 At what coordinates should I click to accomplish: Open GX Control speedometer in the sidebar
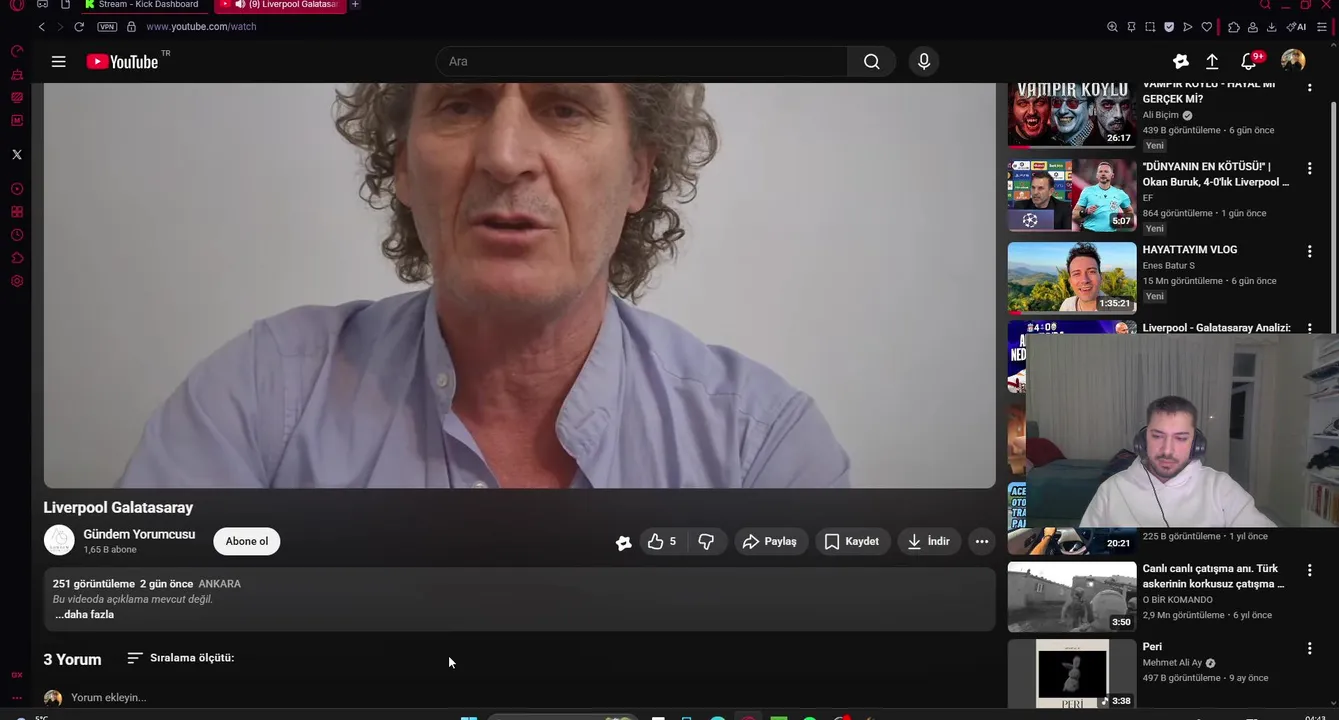(17, 51)
